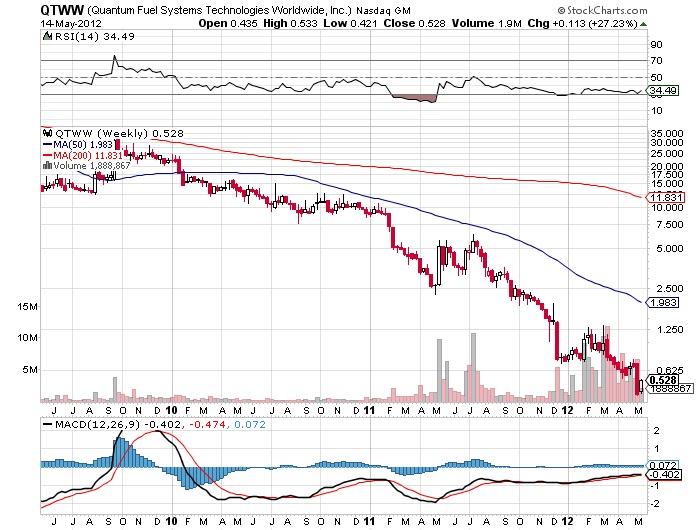Click the volume bars icon in legend

[47, 165]
